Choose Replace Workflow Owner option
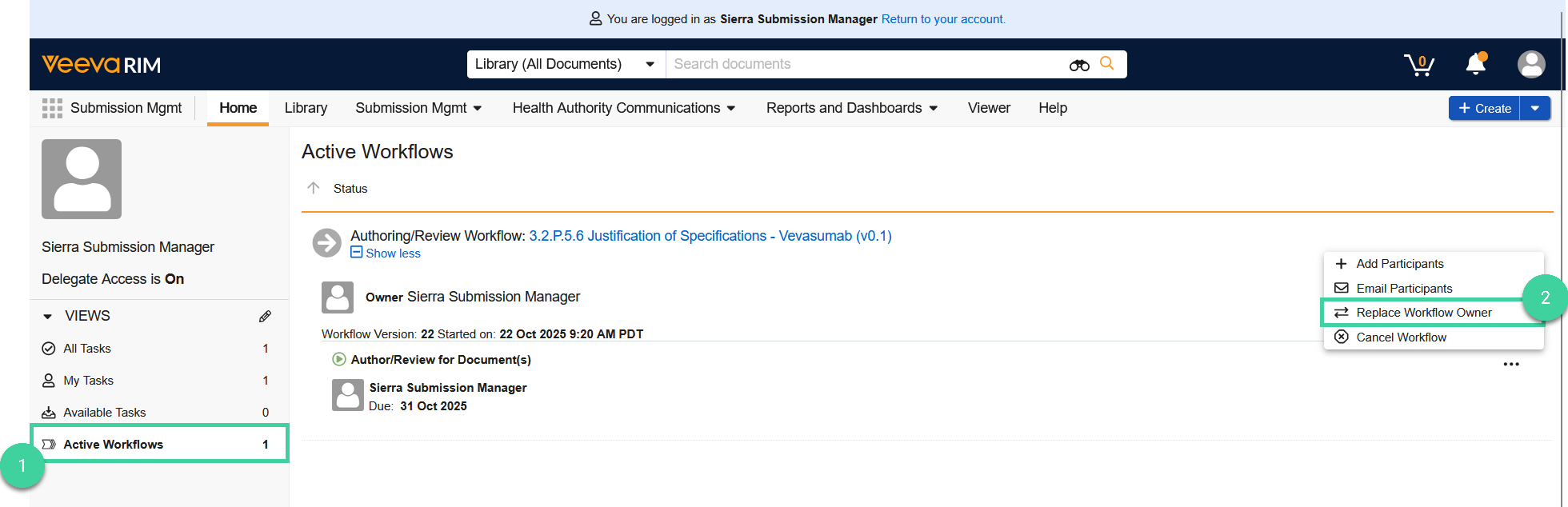 click(1434, 313)
